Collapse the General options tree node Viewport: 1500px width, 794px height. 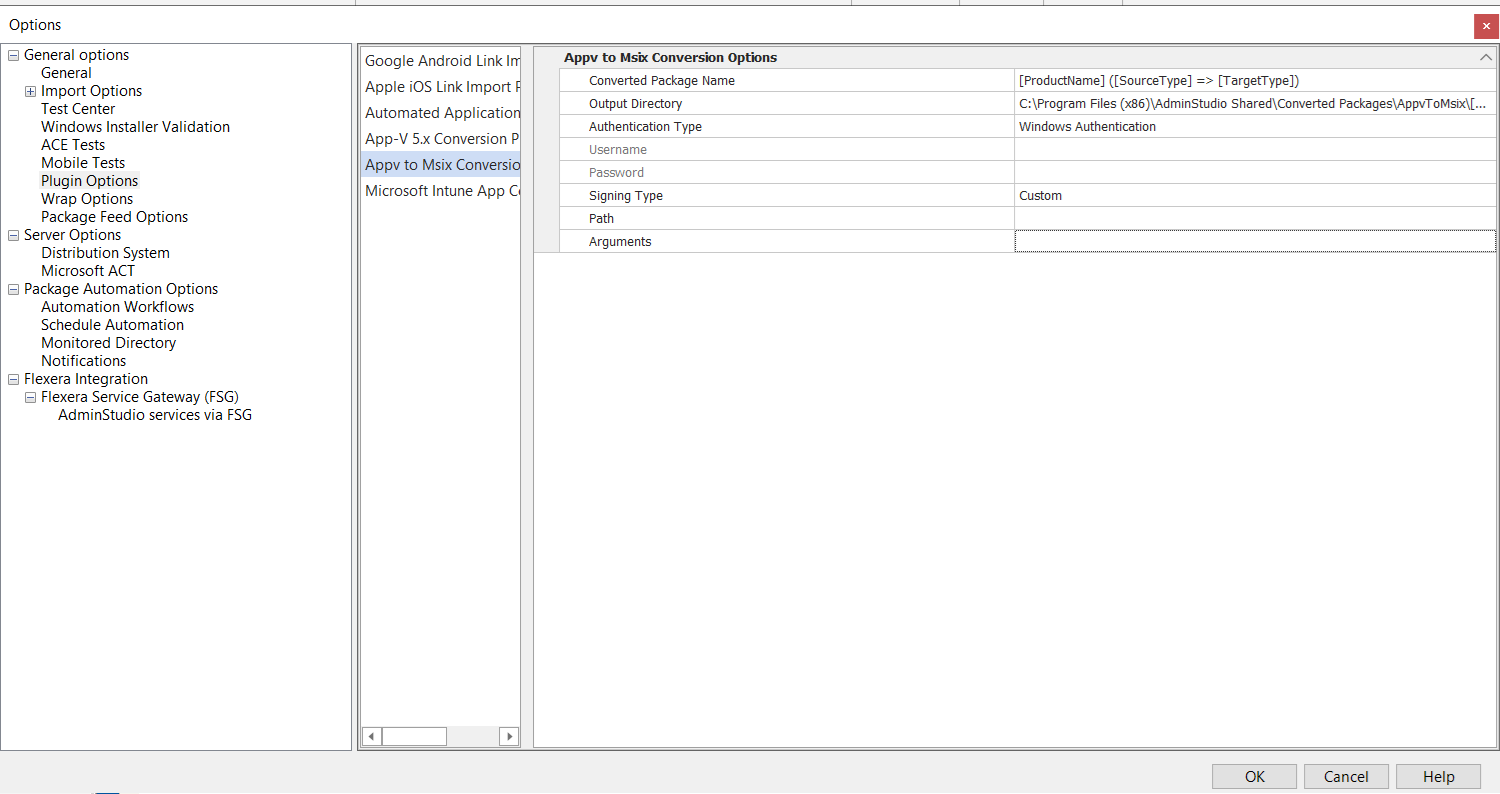coord(14,56)
